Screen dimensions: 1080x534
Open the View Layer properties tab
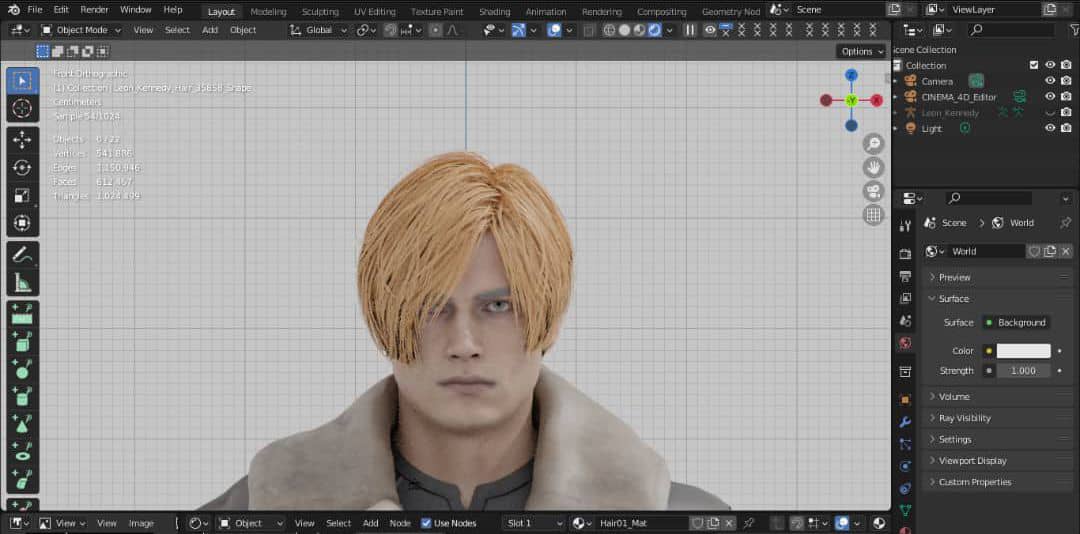(x=906, y=298)
